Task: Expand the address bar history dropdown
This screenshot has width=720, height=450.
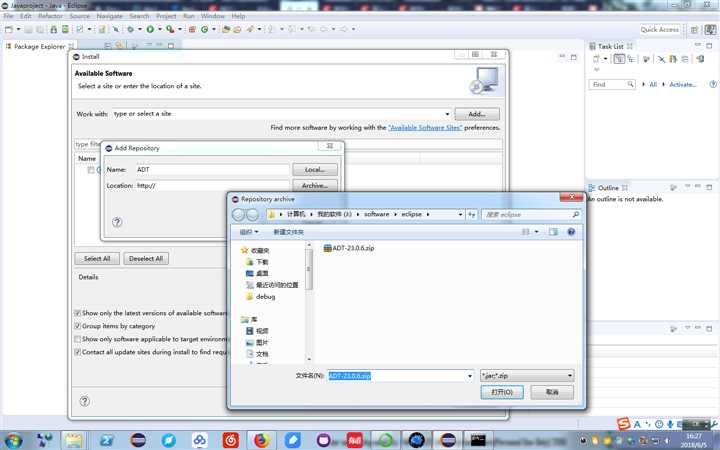Action: (460, 214)
